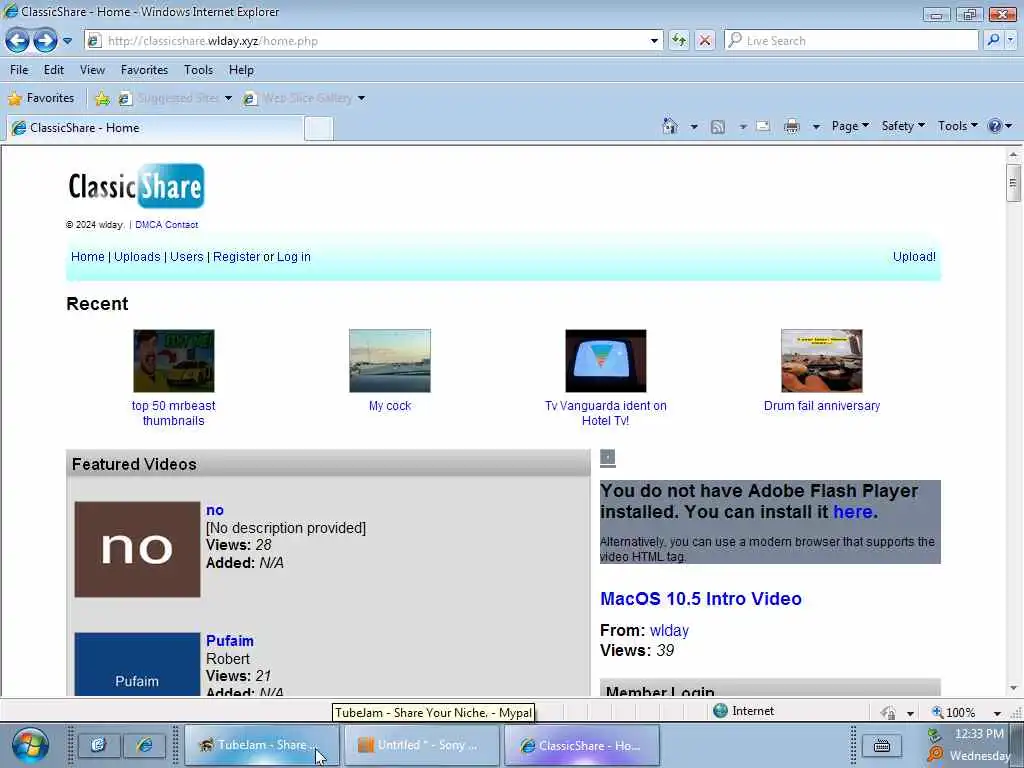Click the Read Mail envelope icon
Image resolution: width=1024 pixels, height=768 pixels.
point(763,126)
